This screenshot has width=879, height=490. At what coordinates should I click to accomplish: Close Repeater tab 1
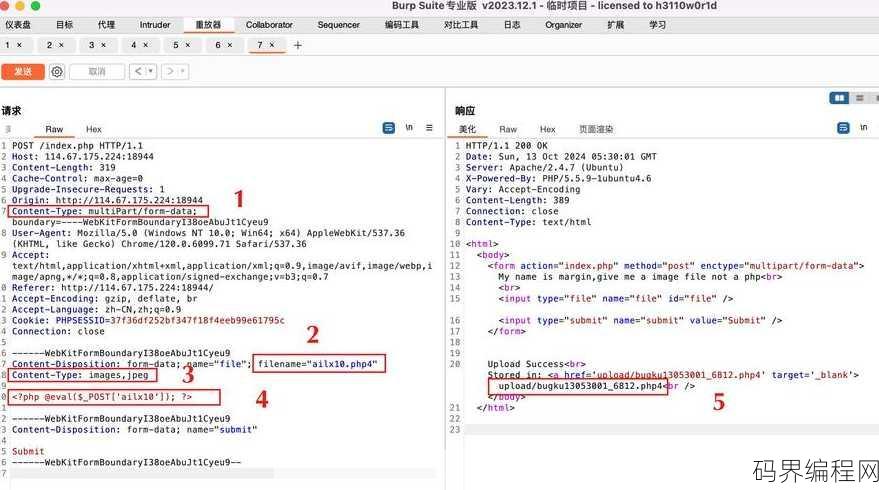coord(20,45)
